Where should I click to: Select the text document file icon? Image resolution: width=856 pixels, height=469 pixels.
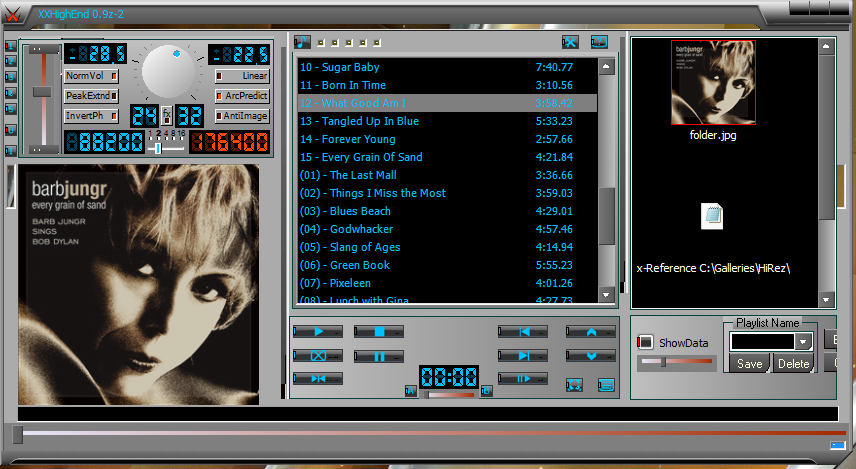pos(712,216)
